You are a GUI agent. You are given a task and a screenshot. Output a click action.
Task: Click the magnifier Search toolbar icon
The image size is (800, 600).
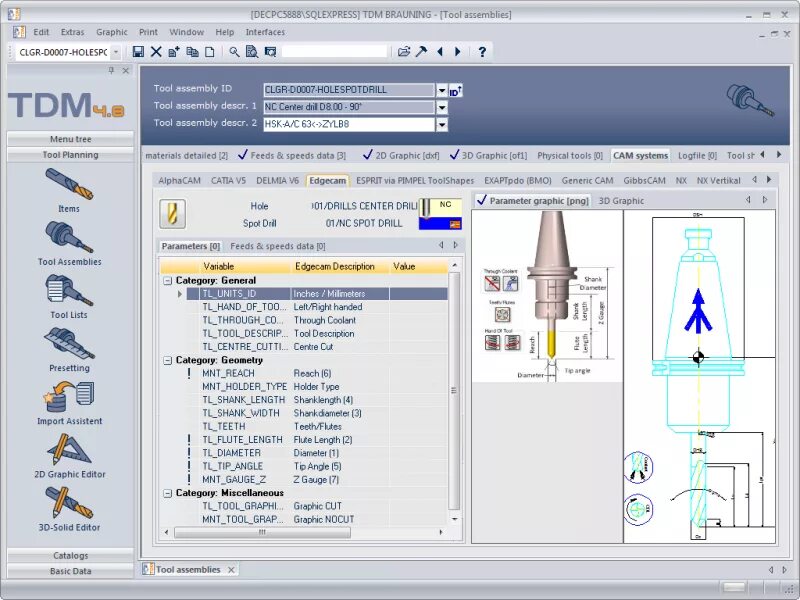pyautogui.click(x=234, y=52)
